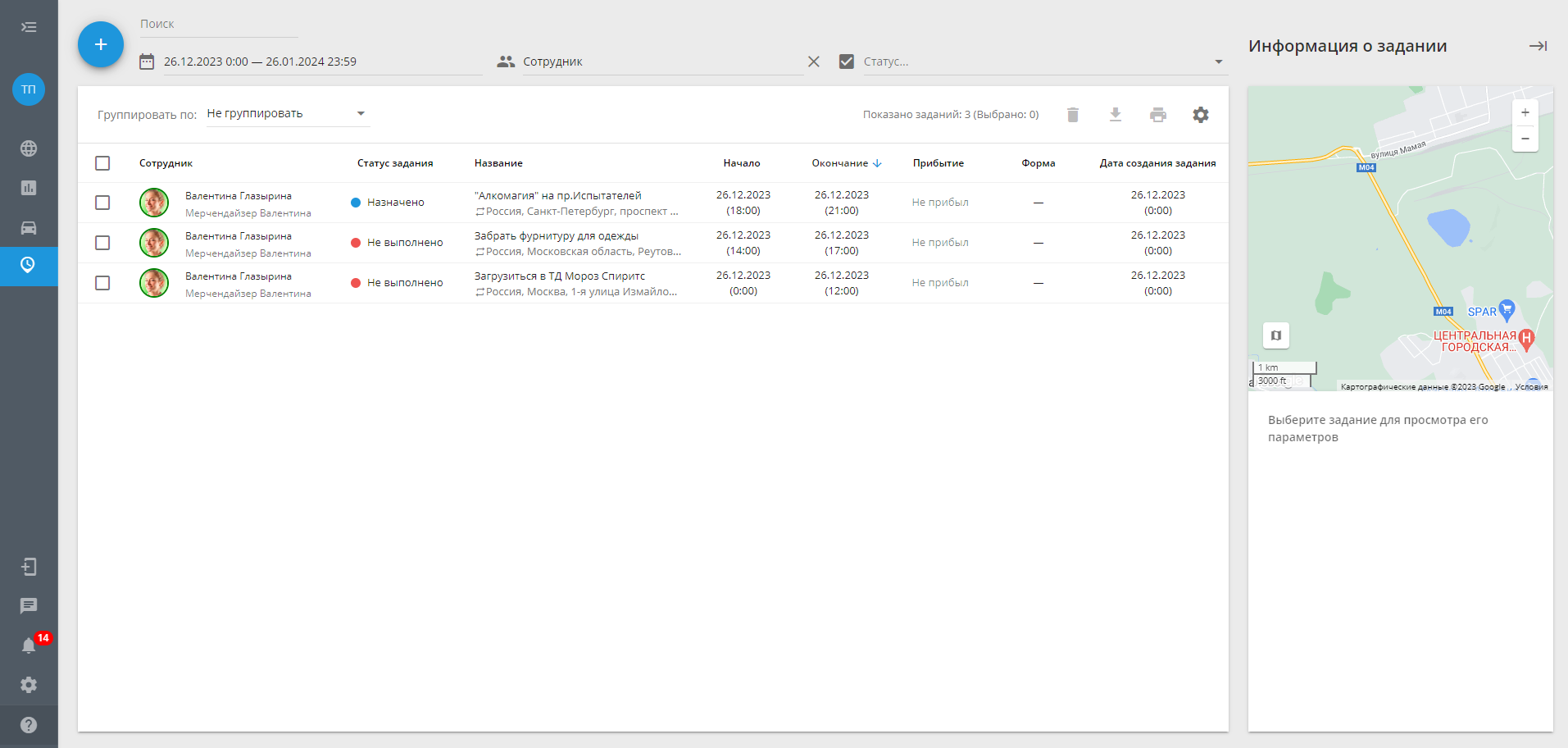1568x748 pixels.
Task: Open table settings gear icon
Action: pos(1200,115)
